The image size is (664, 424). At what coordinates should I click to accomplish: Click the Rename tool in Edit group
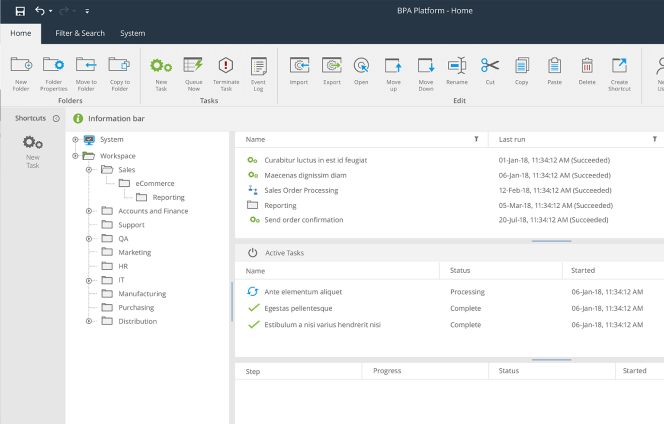click(x=457, y=66)
